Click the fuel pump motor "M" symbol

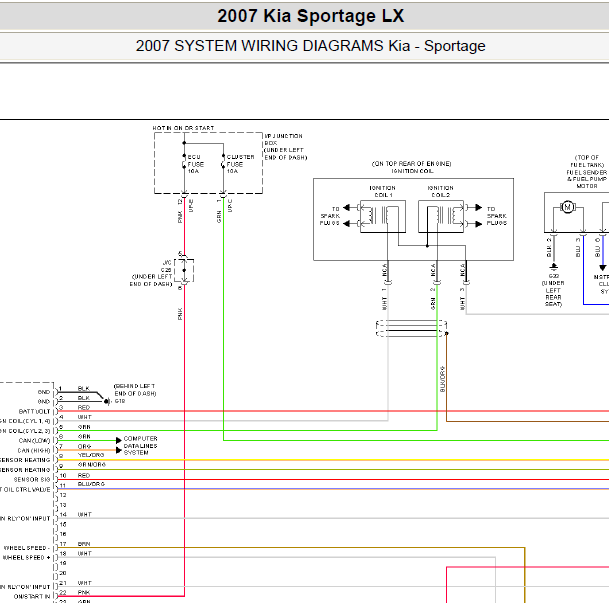(567, 207)
